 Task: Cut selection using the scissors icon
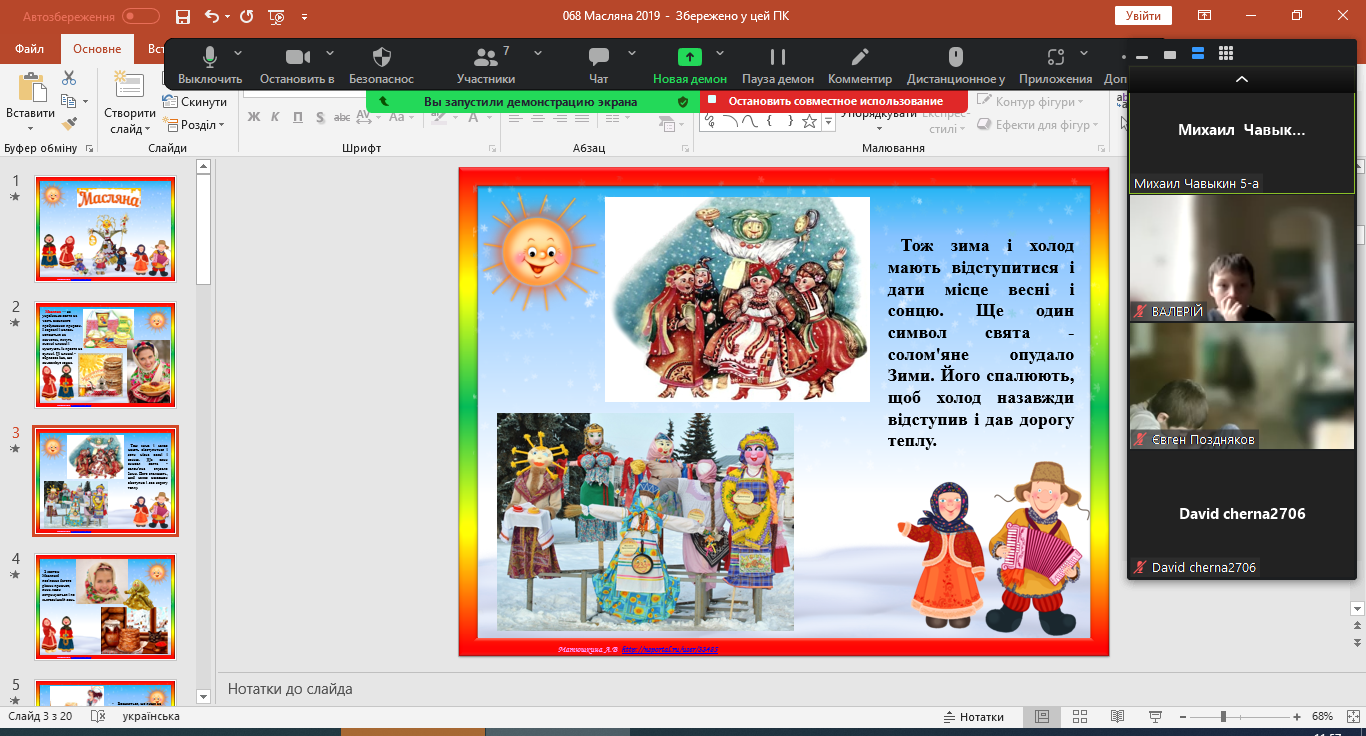[x=69, y=78]
